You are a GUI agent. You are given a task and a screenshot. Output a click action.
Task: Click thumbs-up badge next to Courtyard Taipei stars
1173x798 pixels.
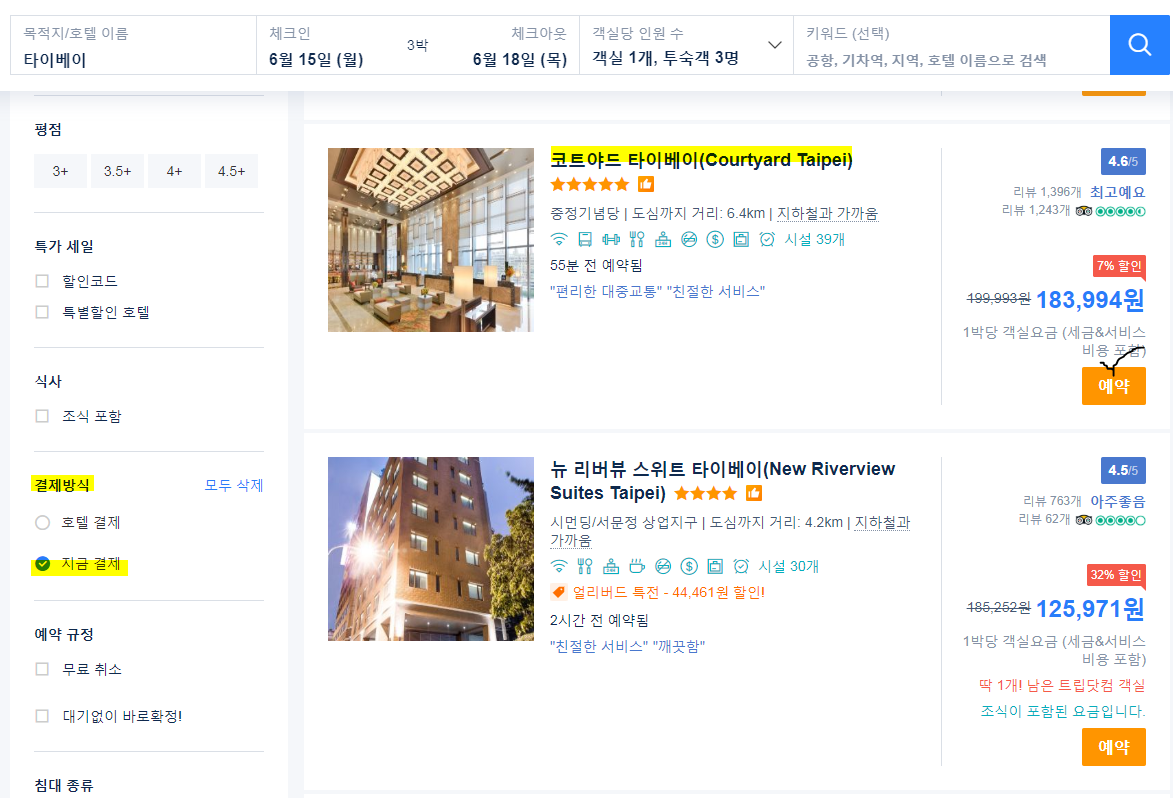coord(646,184)
